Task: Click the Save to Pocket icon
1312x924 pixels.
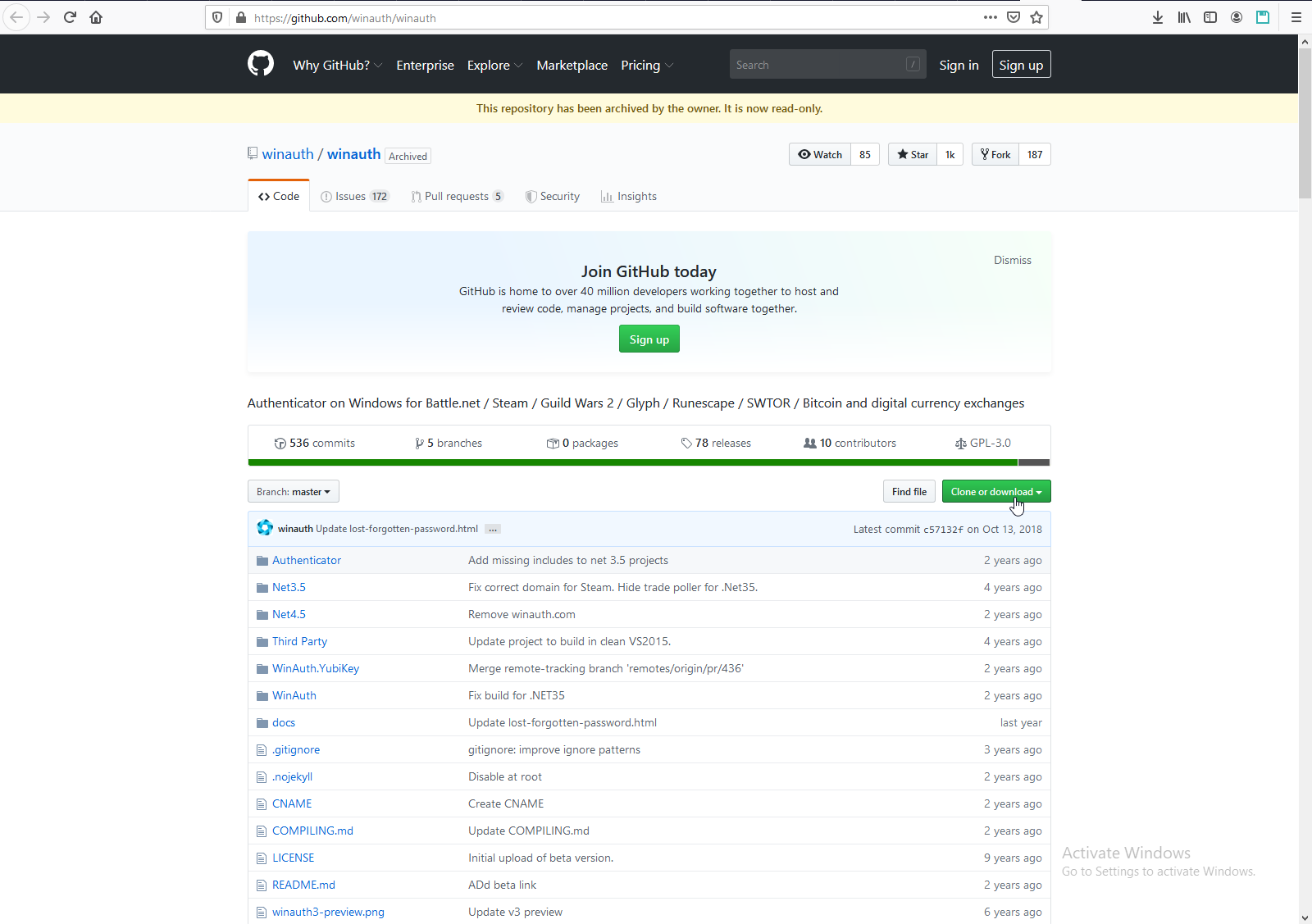Action: pos(1014,17)
